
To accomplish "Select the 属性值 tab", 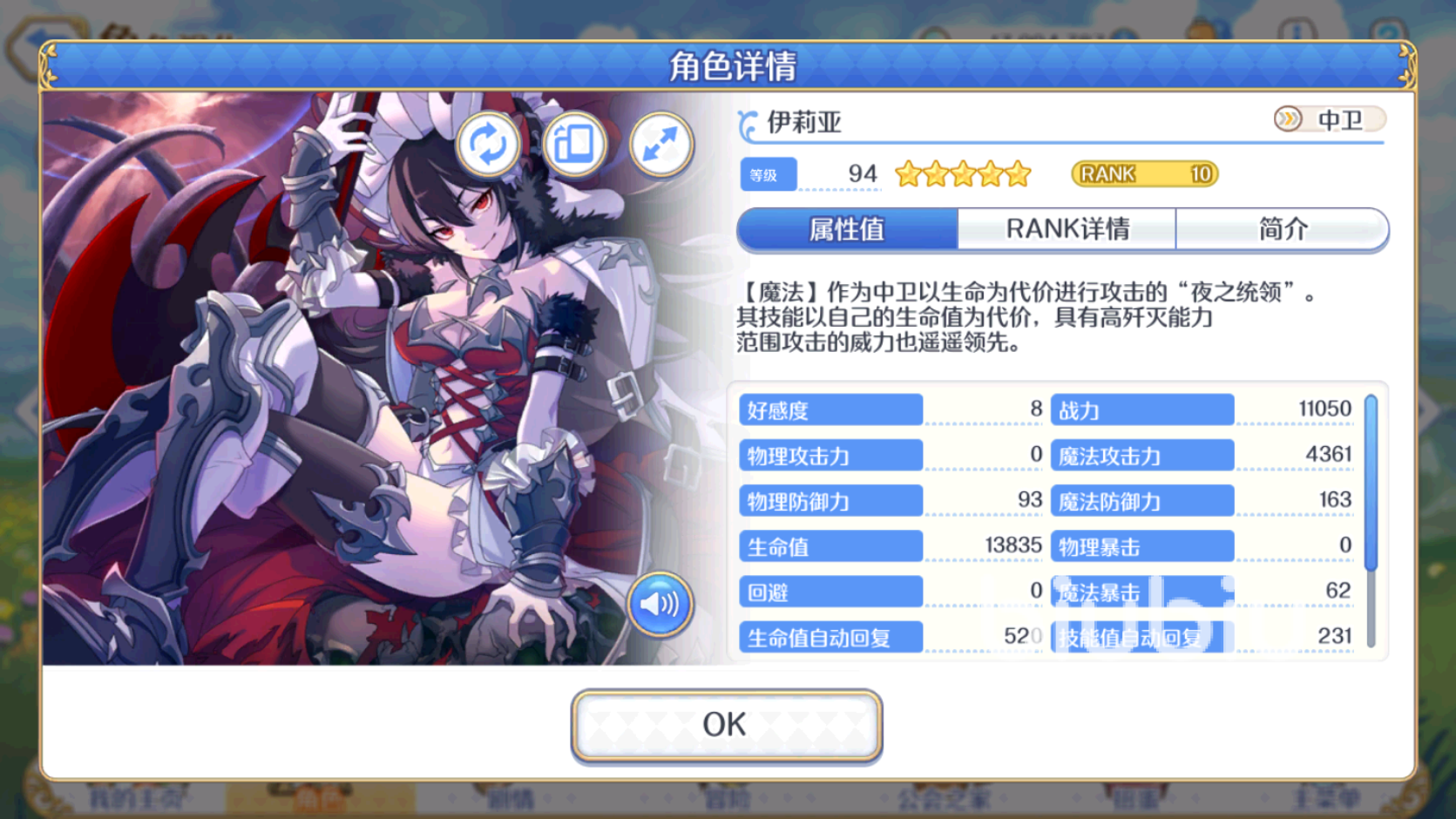I will (x=847, y=229).
